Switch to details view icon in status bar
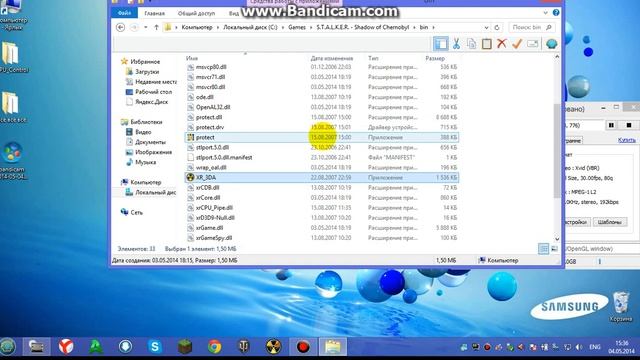The image size is (640, 360). (x=543, y=249)
